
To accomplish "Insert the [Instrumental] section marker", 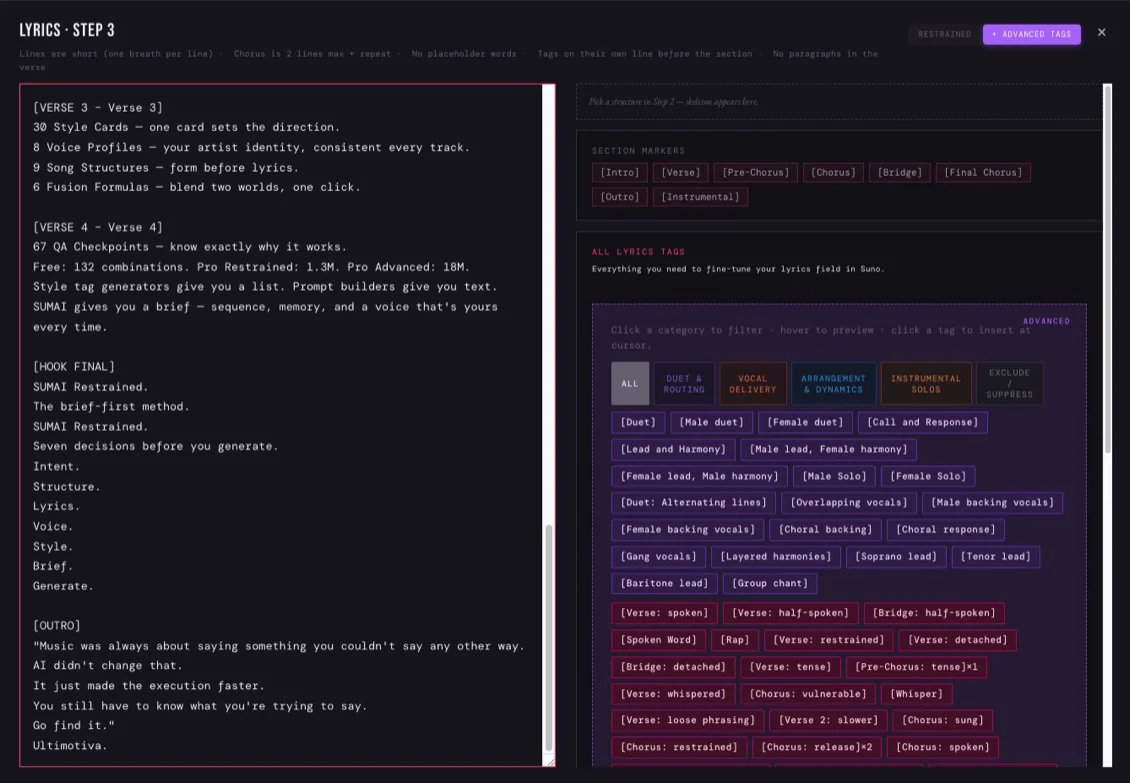I will pyautogui.click(x=700, y=197).
